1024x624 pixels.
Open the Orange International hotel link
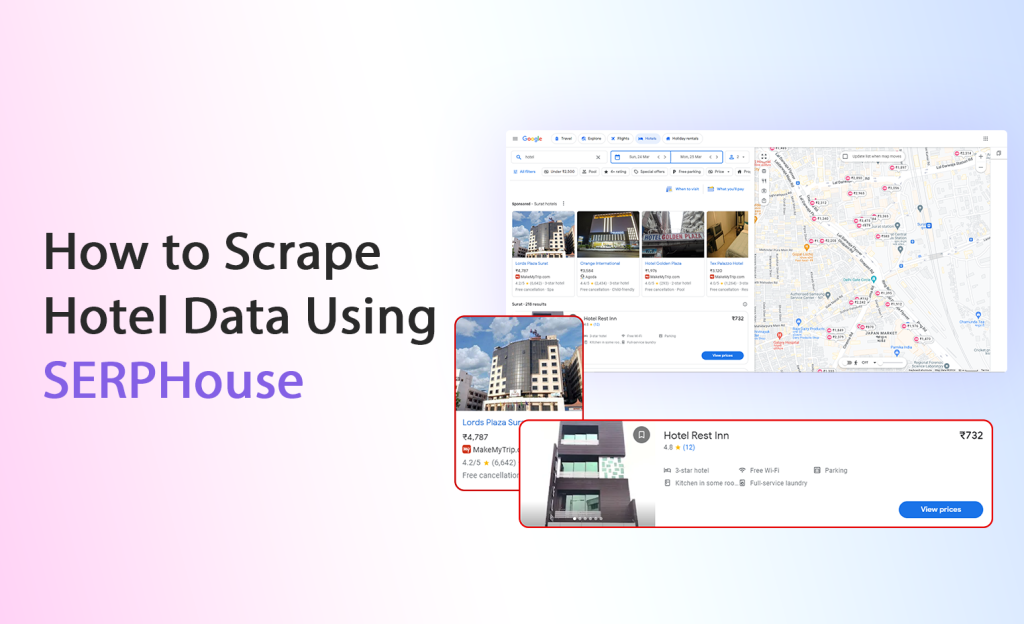pos(600,263)
